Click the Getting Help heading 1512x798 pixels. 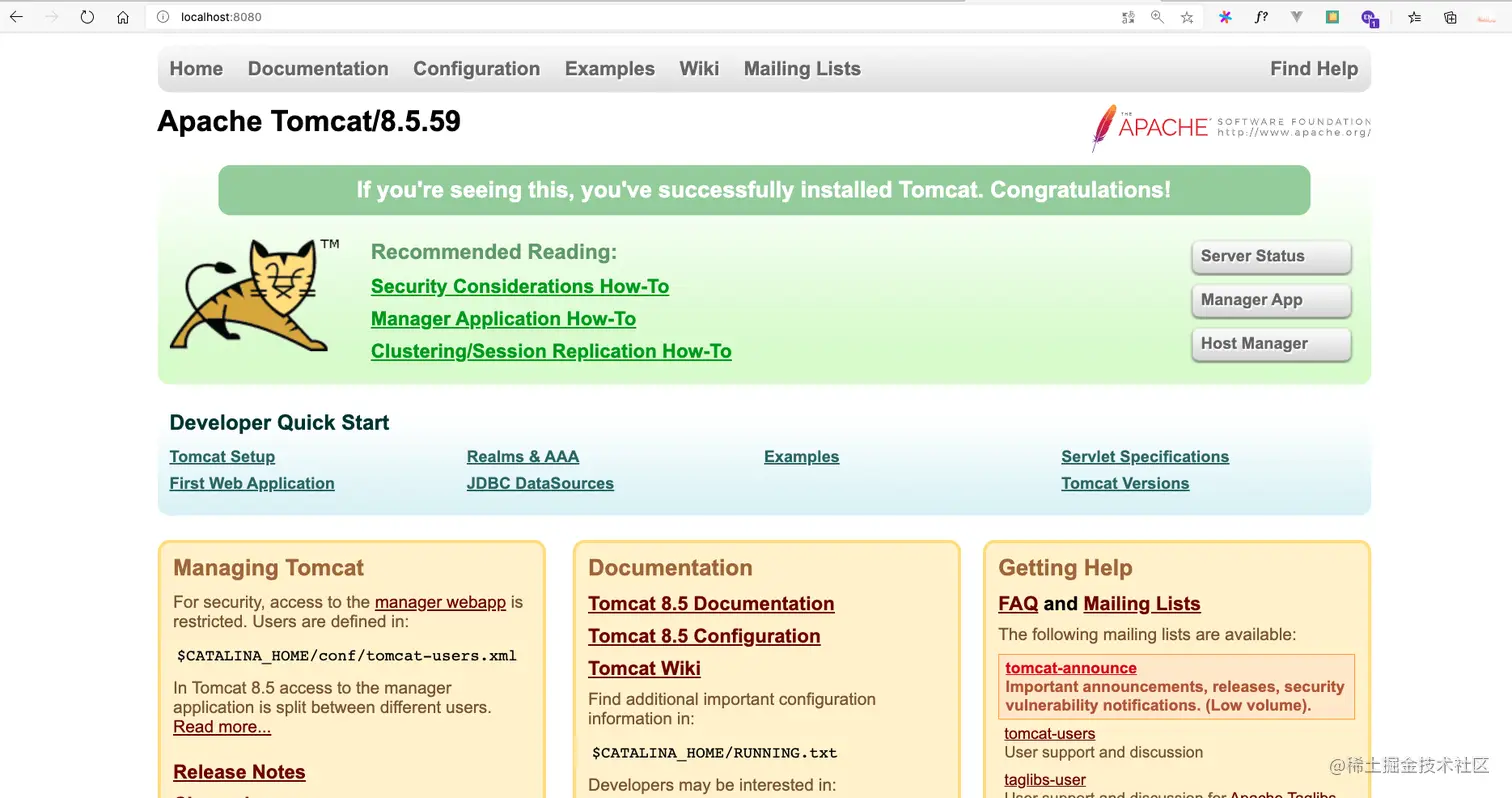[1065, 568]
